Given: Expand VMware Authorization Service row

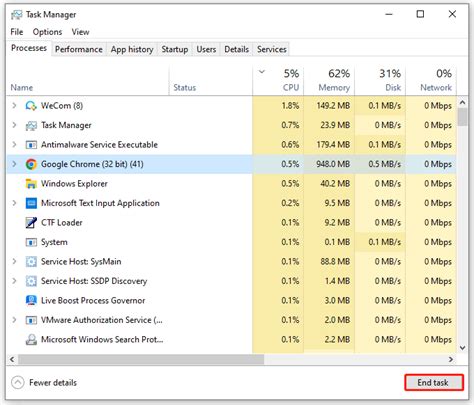Looking at the screenshot, I should click(x=14, y=320).
